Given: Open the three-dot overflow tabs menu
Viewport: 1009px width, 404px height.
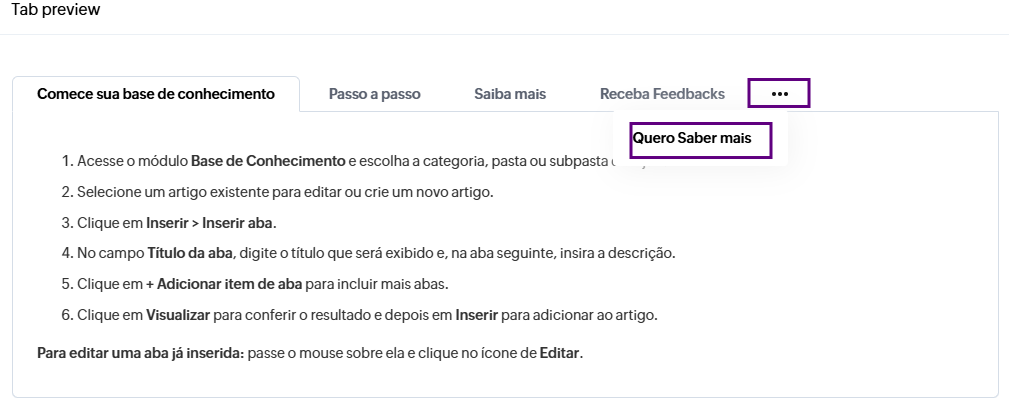Looking at the screenshot, I should (780, 94).
